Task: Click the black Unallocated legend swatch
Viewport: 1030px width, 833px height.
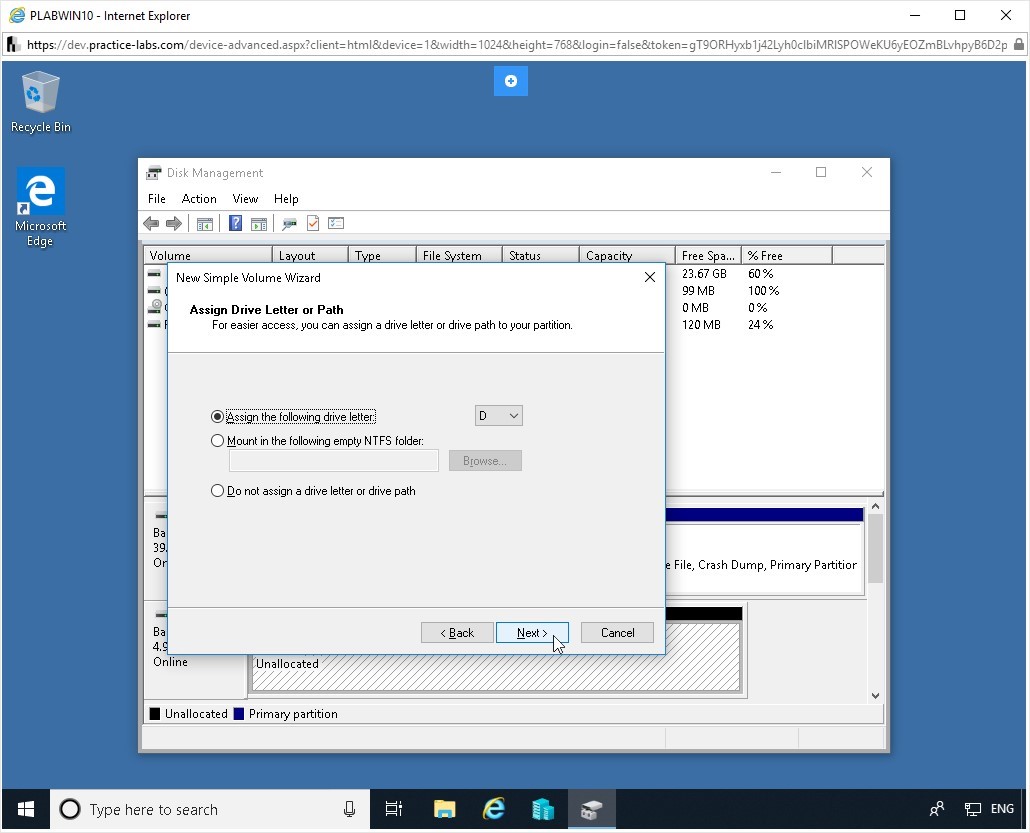Action: (155, 714)
